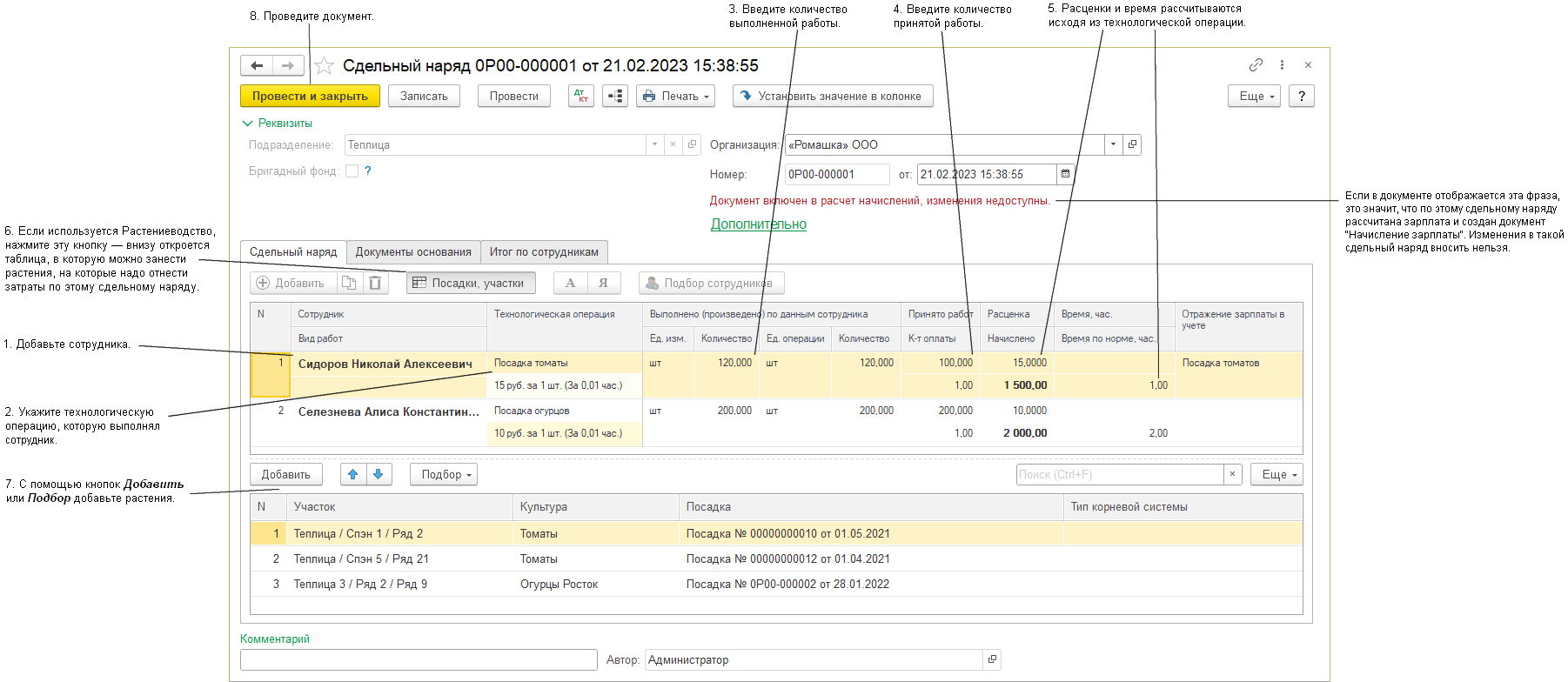1568x682 pixels.
Task: Toggle the Посадки, участки panel button
Action: pos(470,283)
